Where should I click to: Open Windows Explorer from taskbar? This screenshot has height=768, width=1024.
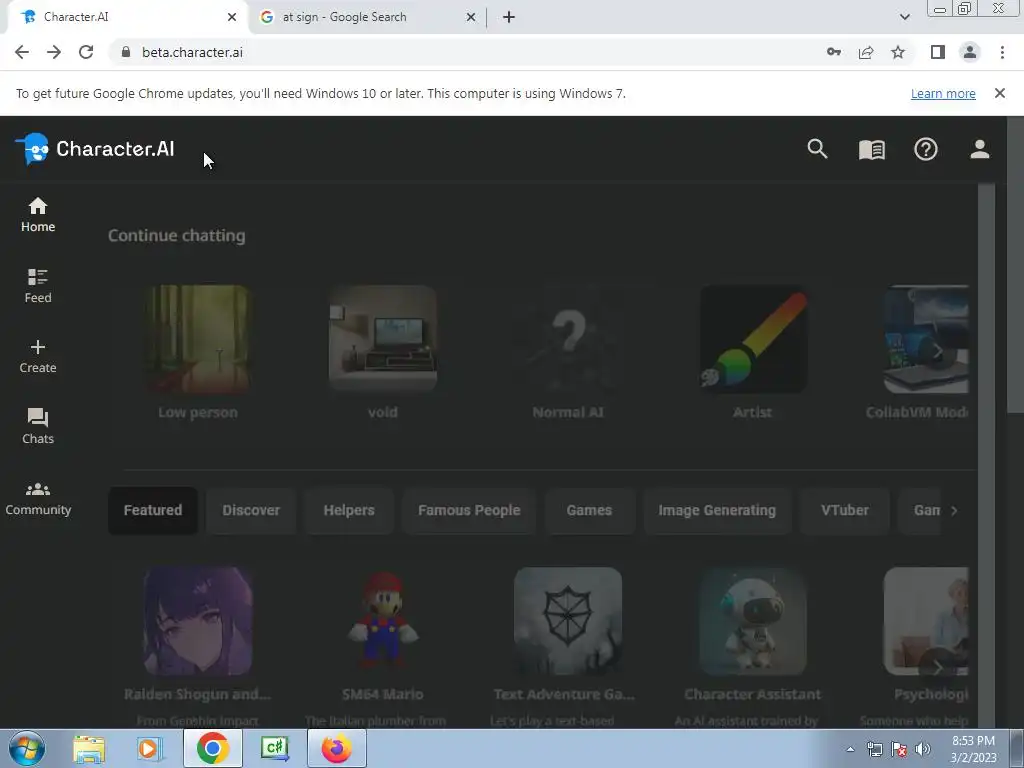[89, 748]
